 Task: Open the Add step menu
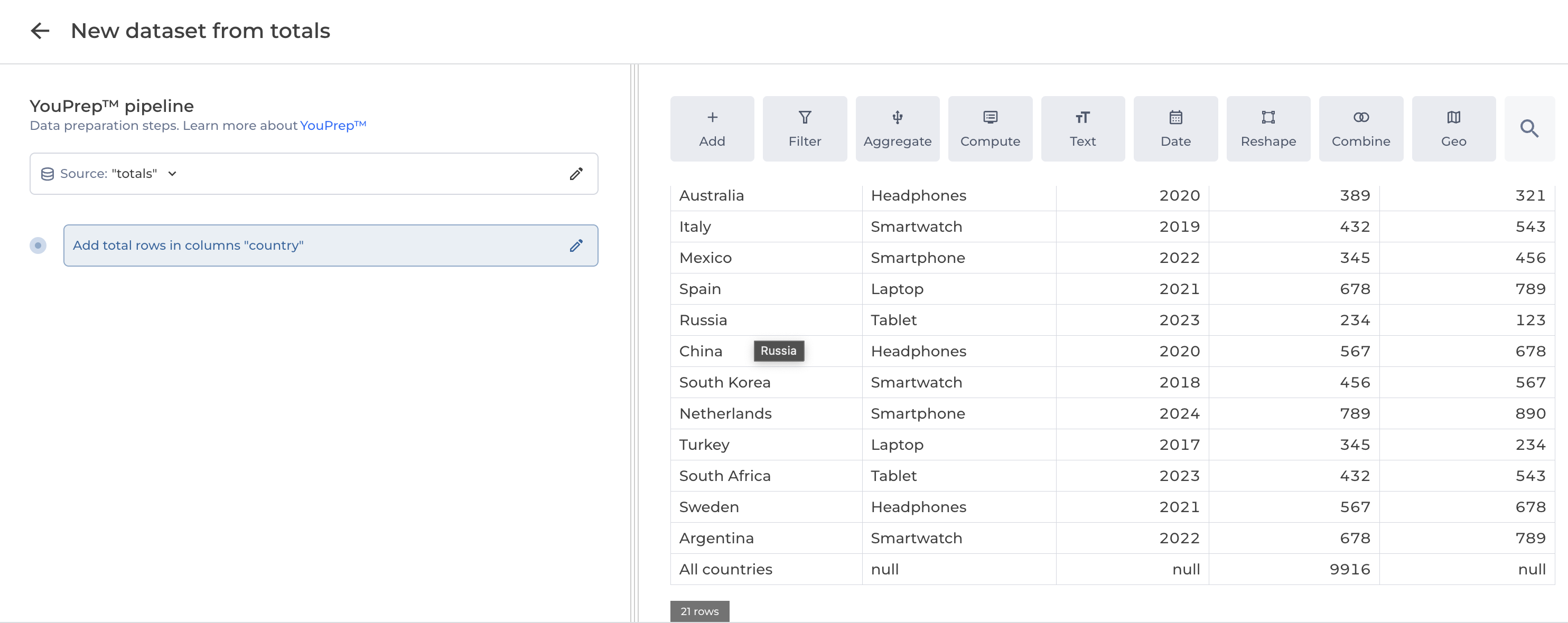point(712,128)
